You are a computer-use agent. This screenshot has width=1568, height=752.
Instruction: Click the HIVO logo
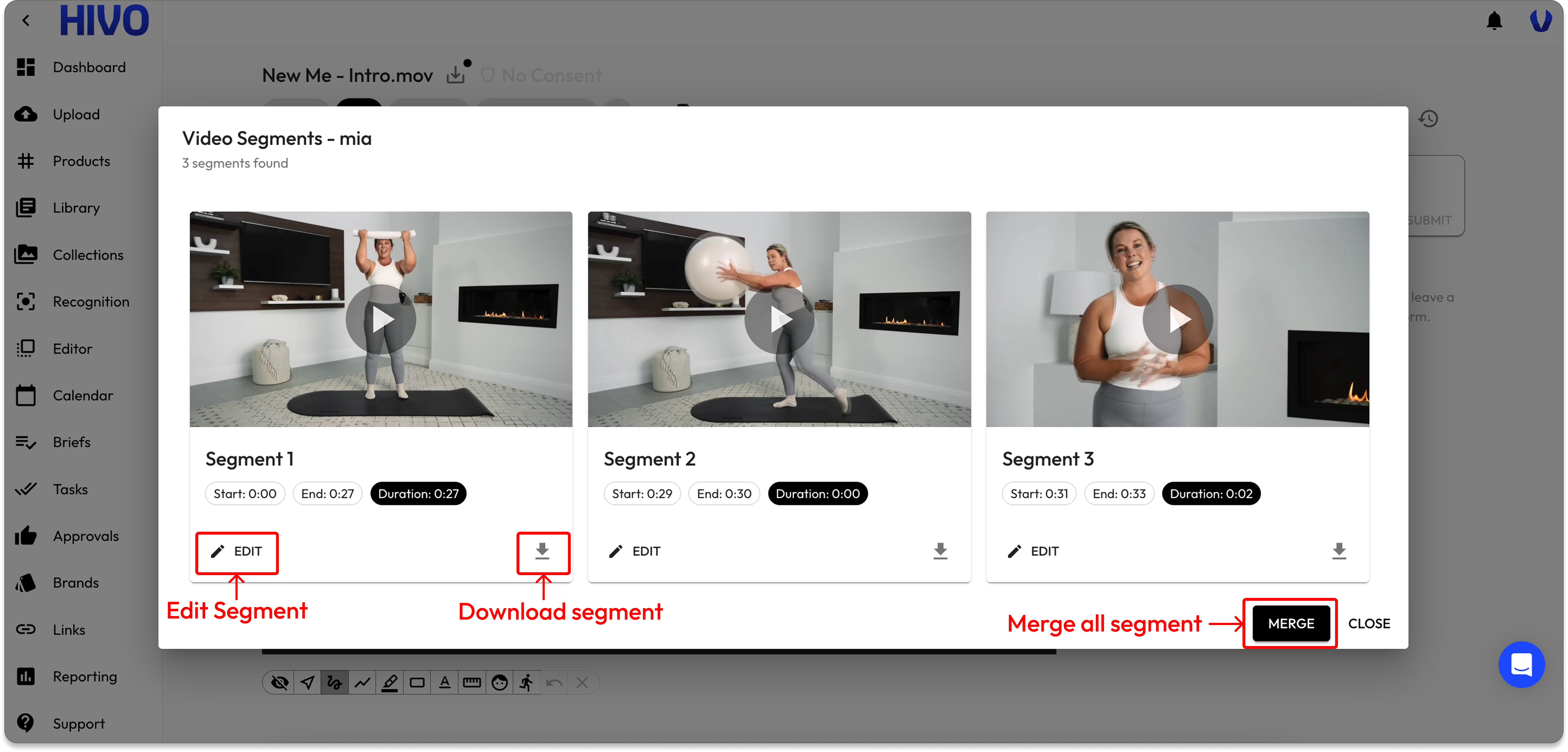coord(104,21)
